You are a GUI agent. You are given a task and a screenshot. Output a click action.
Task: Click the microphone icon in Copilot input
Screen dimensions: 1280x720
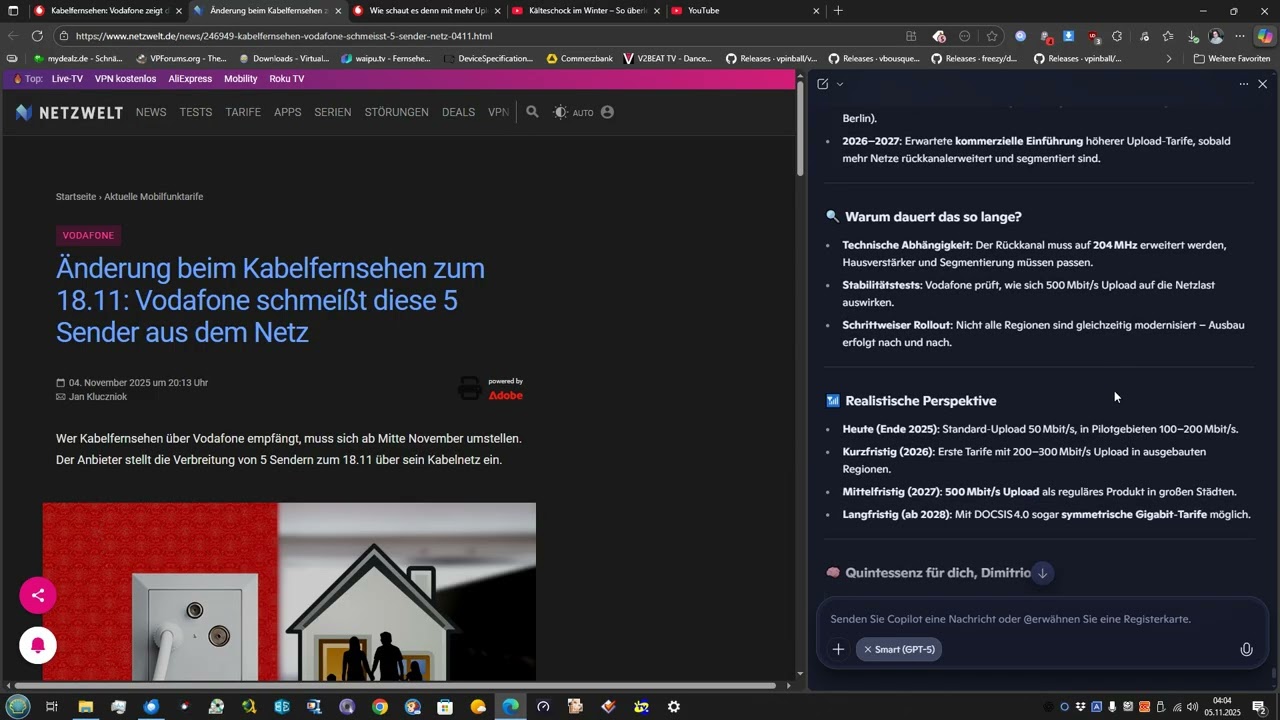coord(1246,649)
